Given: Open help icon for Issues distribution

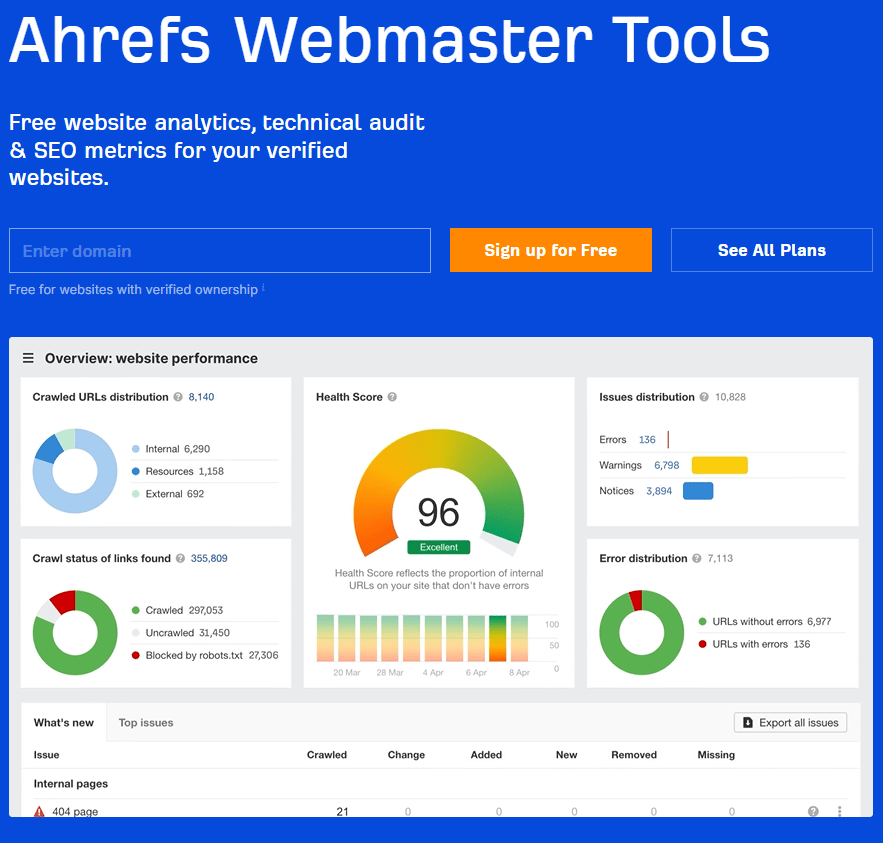Looking at the screenshot, I should point(704,397).
